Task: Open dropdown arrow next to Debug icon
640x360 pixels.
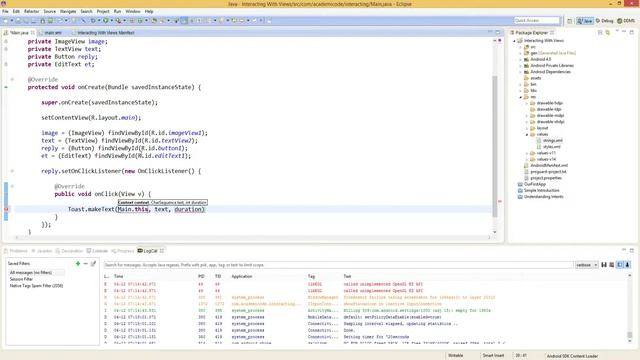Action: 99,20
